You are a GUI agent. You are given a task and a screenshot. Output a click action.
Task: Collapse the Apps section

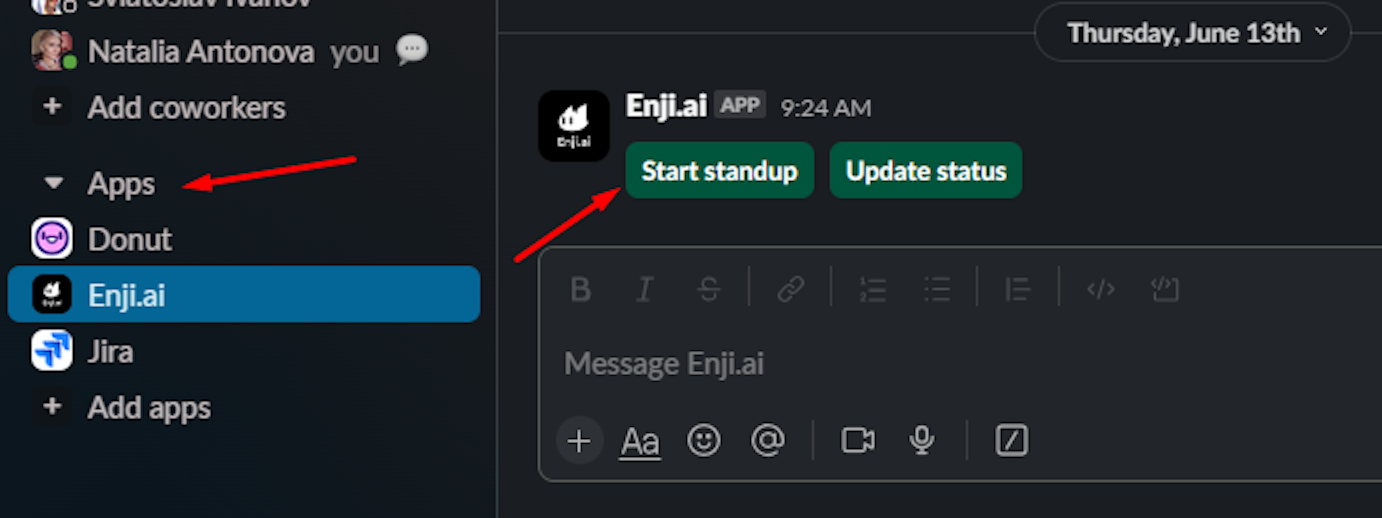point(55,184)
